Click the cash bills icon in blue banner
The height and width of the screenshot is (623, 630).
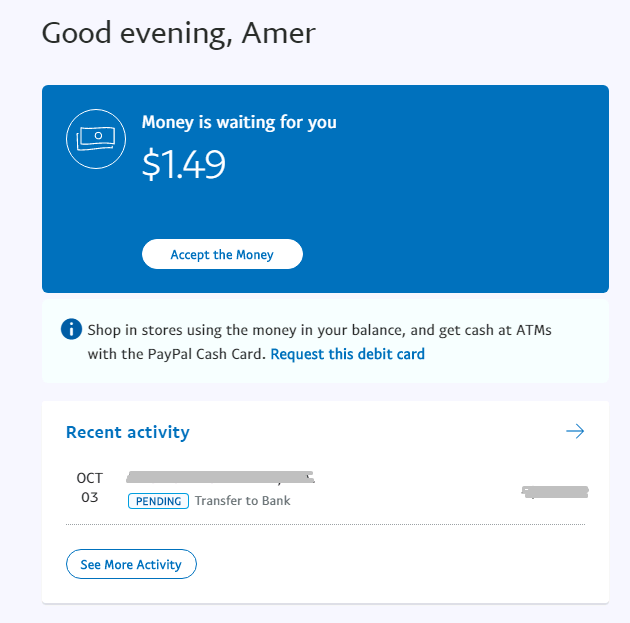point(96,137)
